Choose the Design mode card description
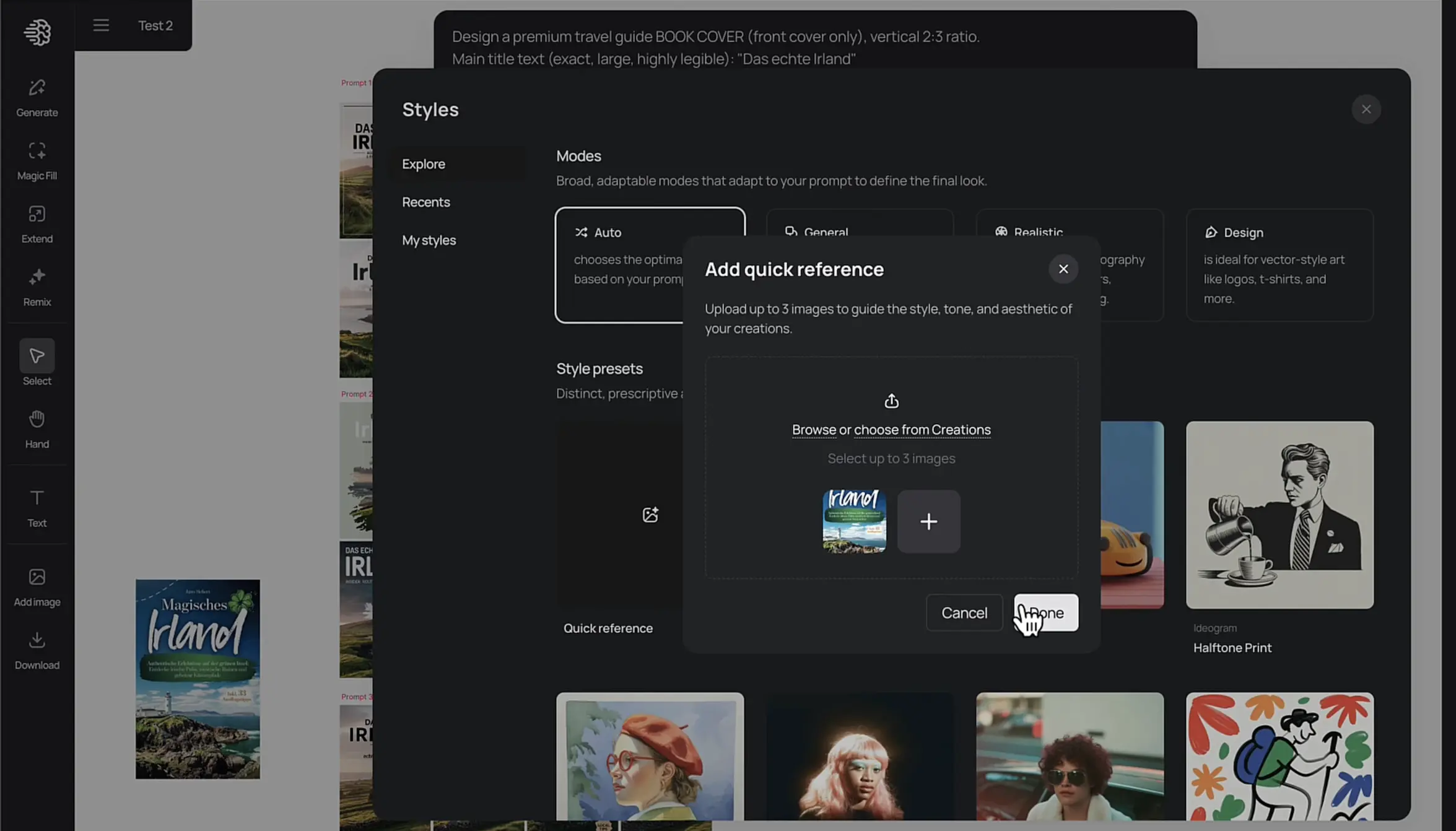The height and width of the screenshot is (831, 1456). coord(1274,279)
